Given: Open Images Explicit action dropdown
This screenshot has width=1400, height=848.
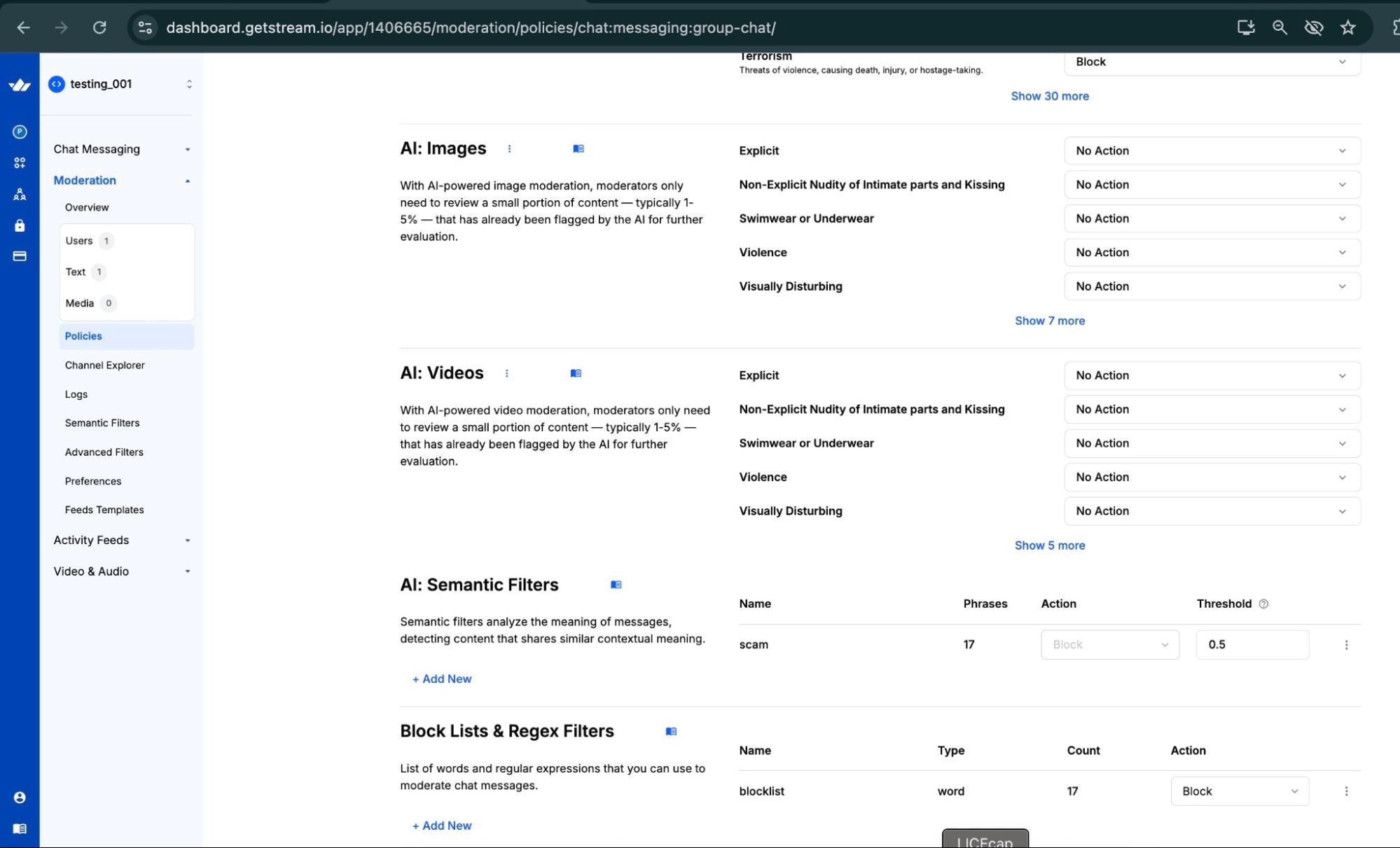Looking at the screenshot, I should click(1212, 151).
